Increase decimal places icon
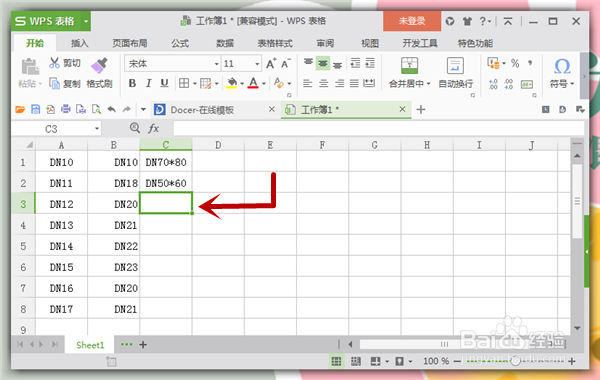Viewport: 600px width, 380px height. (493, 84)
